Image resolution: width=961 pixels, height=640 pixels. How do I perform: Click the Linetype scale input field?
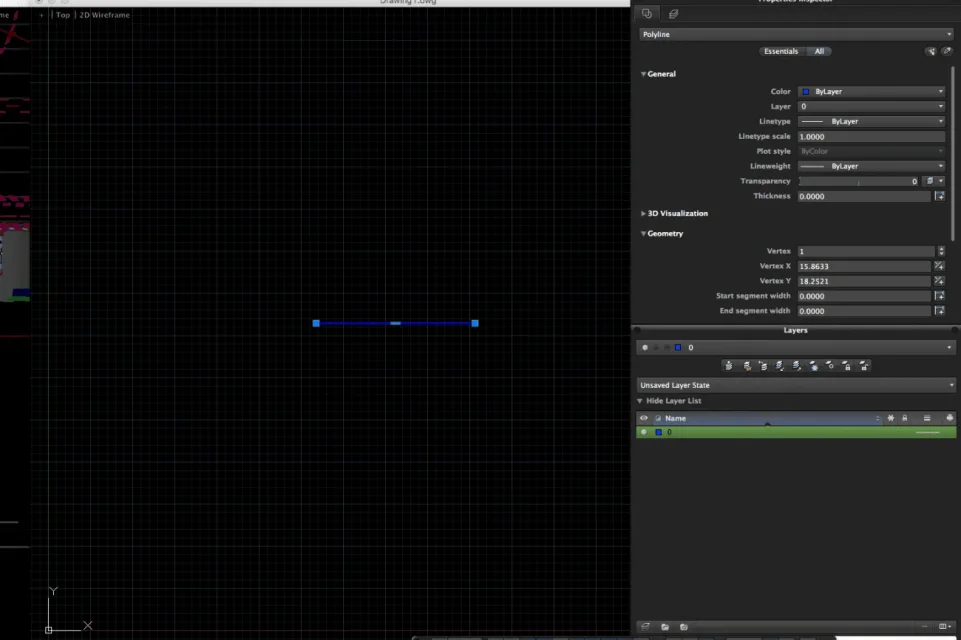[871, 136]
